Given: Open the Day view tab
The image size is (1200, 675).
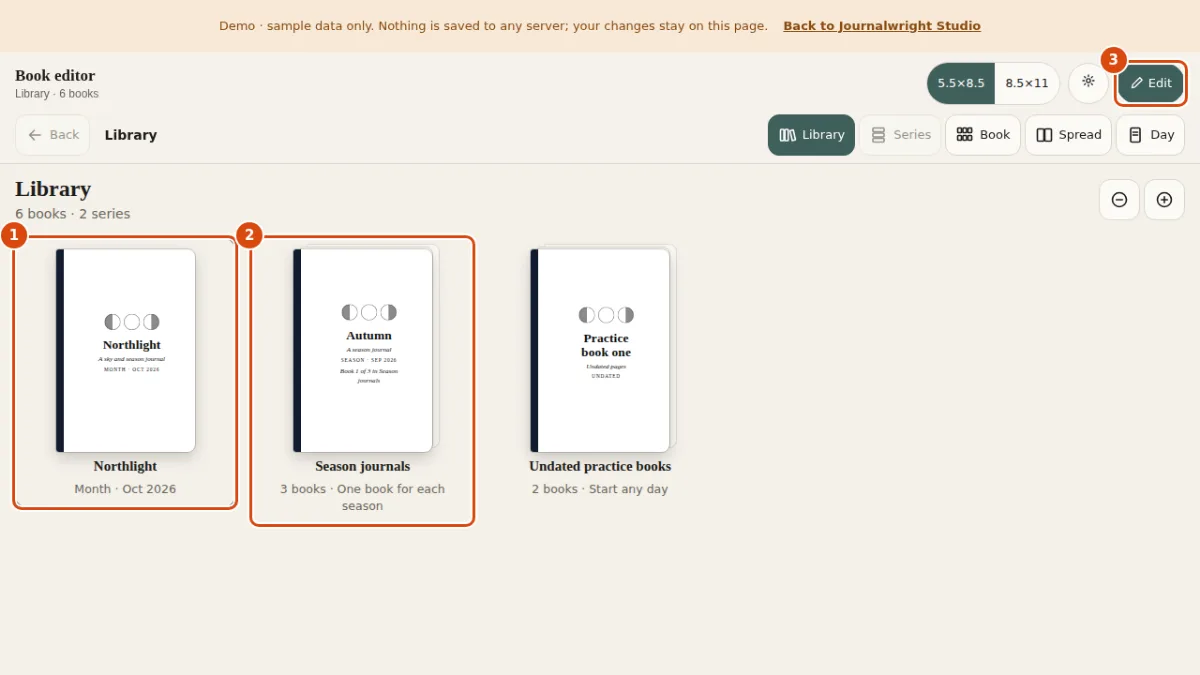Looking at the screenshot, I should point(1150,135).
